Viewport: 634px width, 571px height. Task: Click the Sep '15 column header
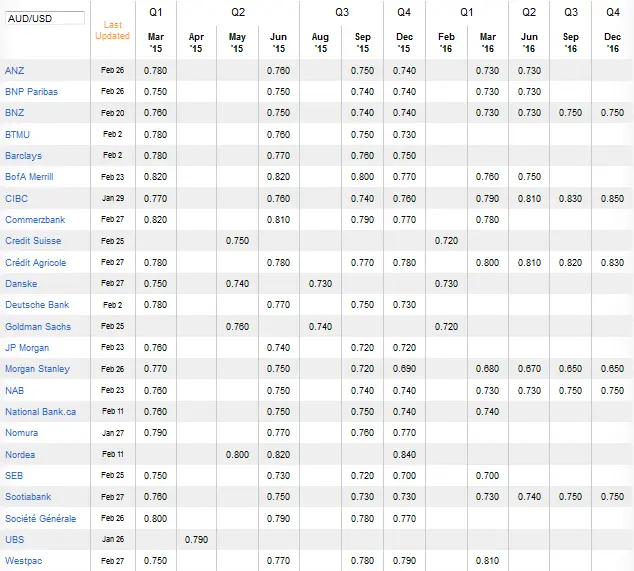(362, 43)
